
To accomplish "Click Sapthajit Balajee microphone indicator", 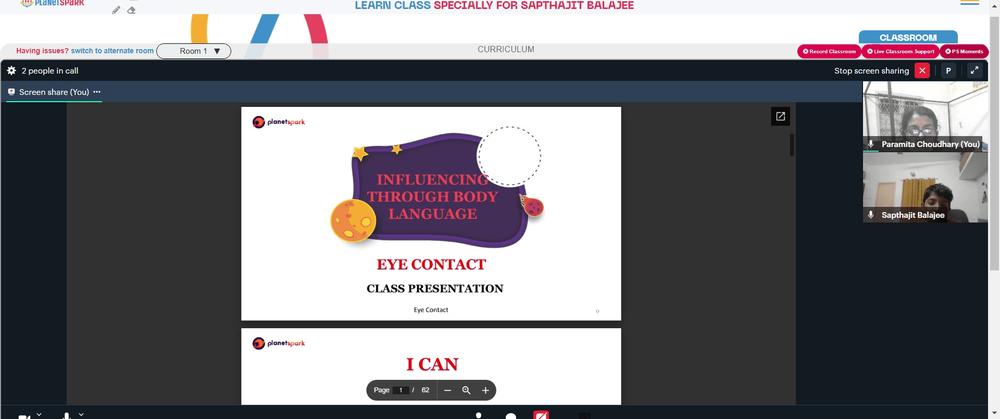I will 871,216.
